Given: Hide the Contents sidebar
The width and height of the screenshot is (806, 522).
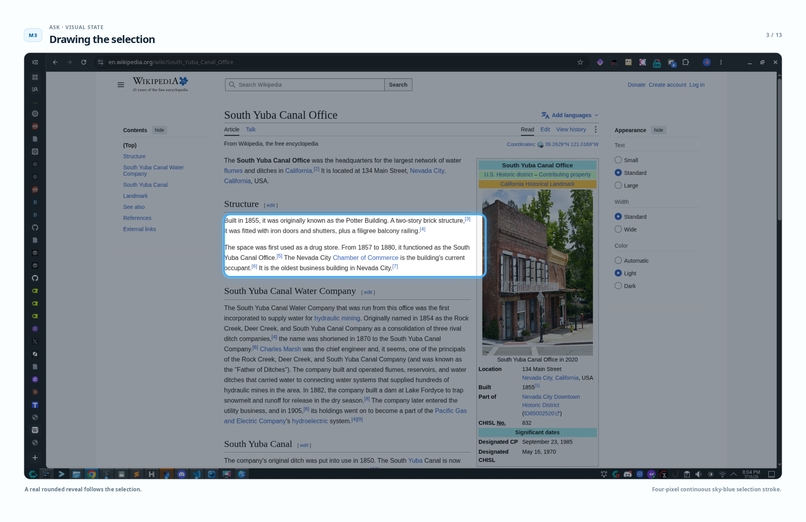Looking at the screenshot, I should pos(159,130).
